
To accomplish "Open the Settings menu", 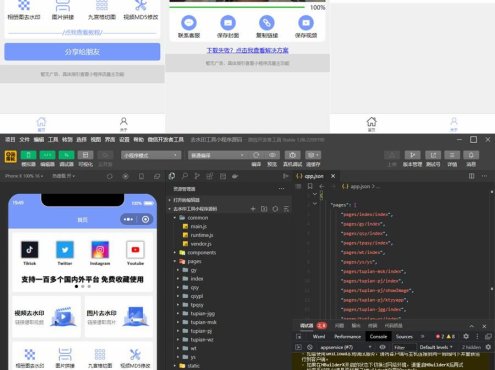I will coord(124,140).
